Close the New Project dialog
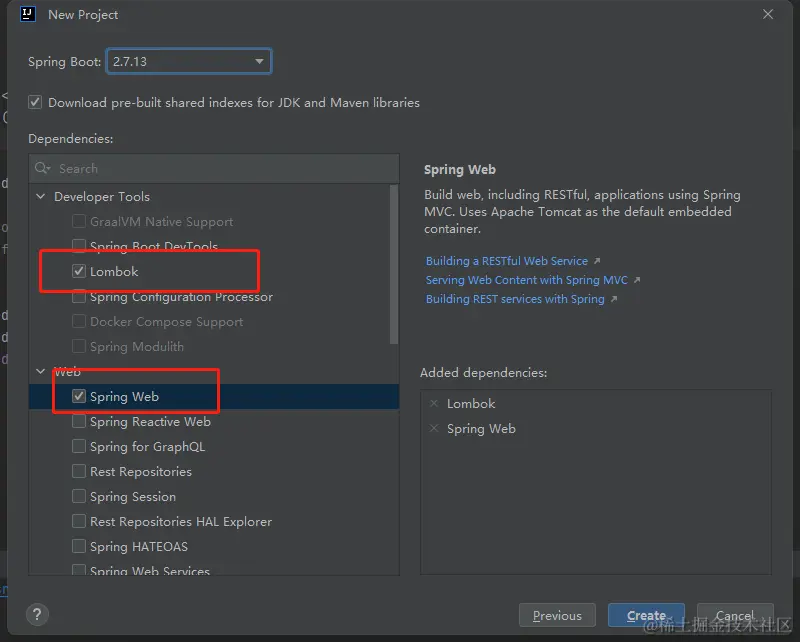Screen dimensions: 800x642 coord(768,14)
